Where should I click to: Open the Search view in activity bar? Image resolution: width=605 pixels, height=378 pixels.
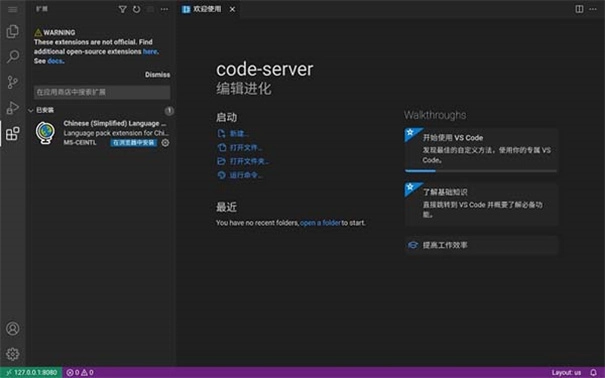coord(12,57)
